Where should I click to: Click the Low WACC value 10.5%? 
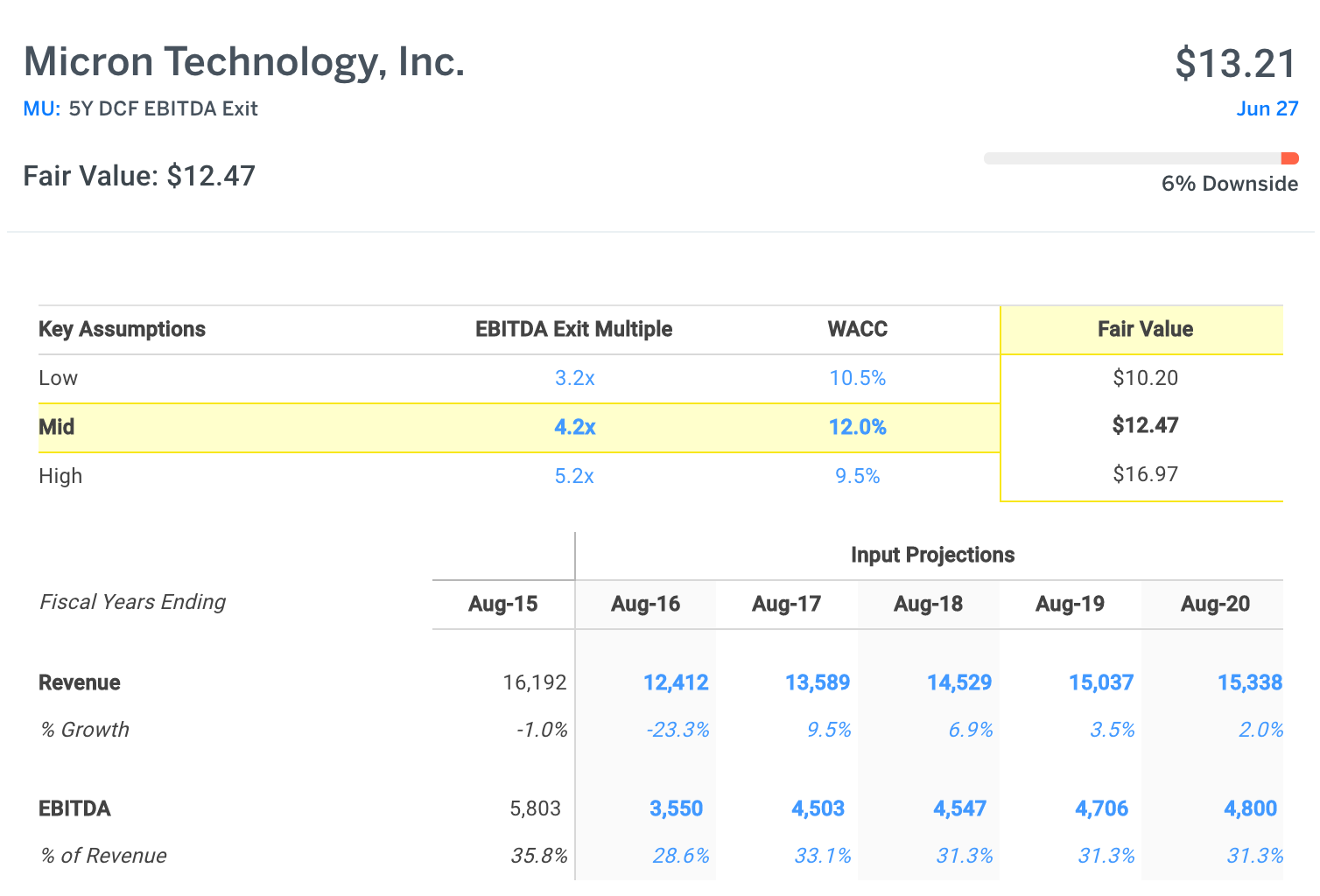pyautogui.click(x=858, y=378)
